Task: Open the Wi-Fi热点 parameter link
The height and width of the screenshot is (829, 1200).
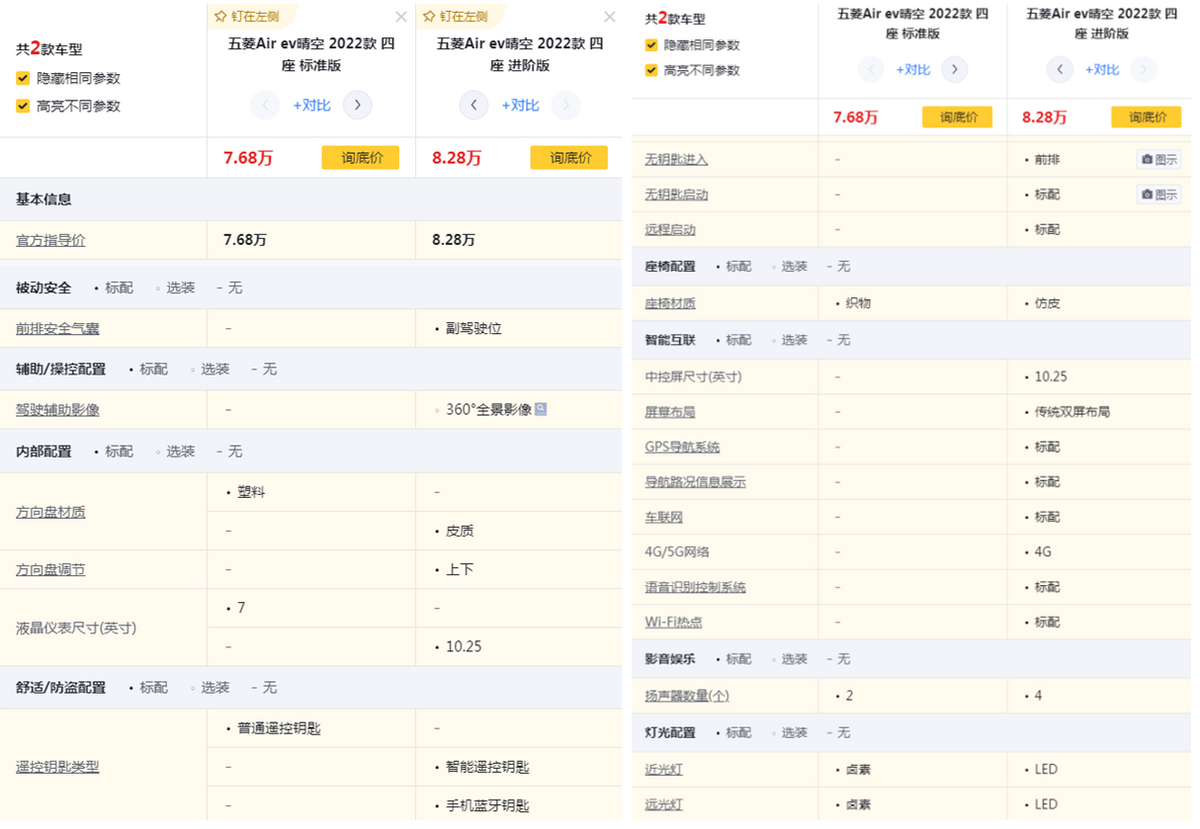Action: (674, 622)
